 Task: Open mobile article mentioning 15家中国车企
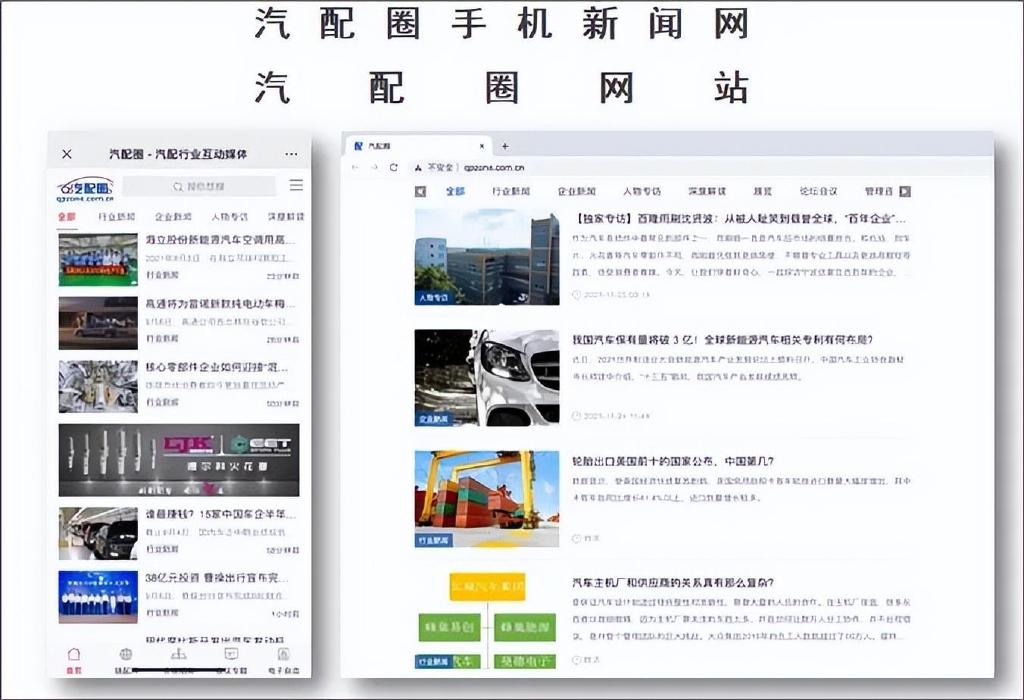pyautogui.click(x=221, y=514)
